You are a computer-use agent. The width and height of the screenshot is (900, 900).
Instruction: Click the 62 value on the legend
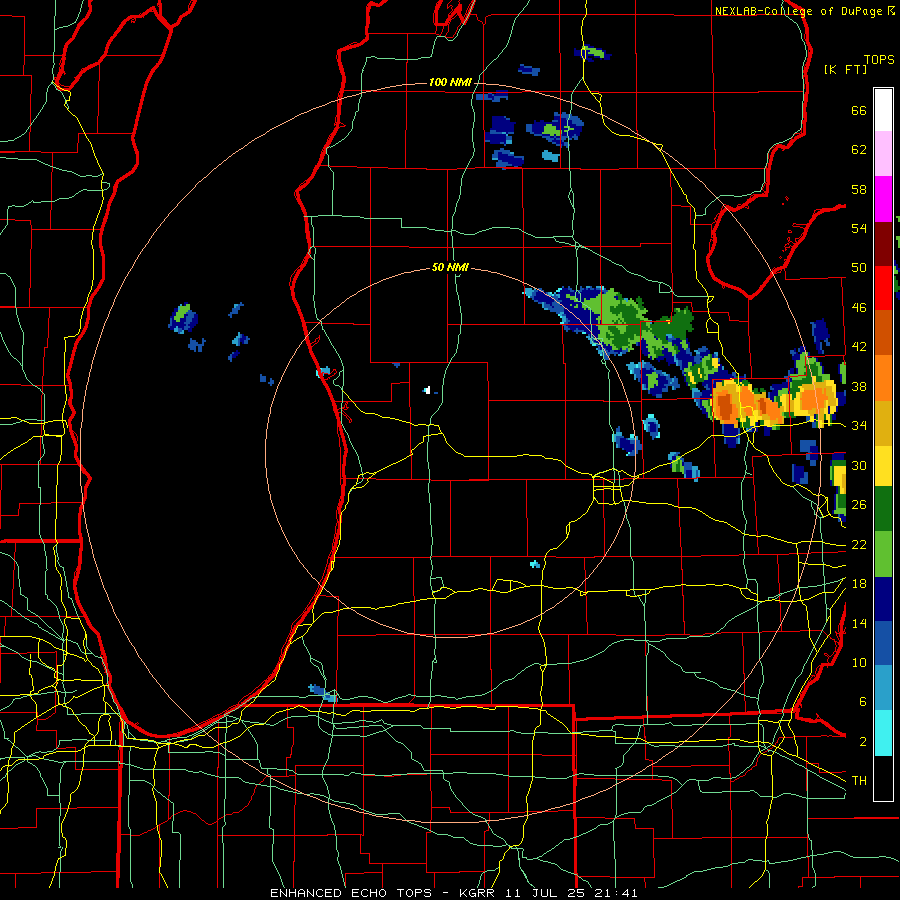click(859, 150)
